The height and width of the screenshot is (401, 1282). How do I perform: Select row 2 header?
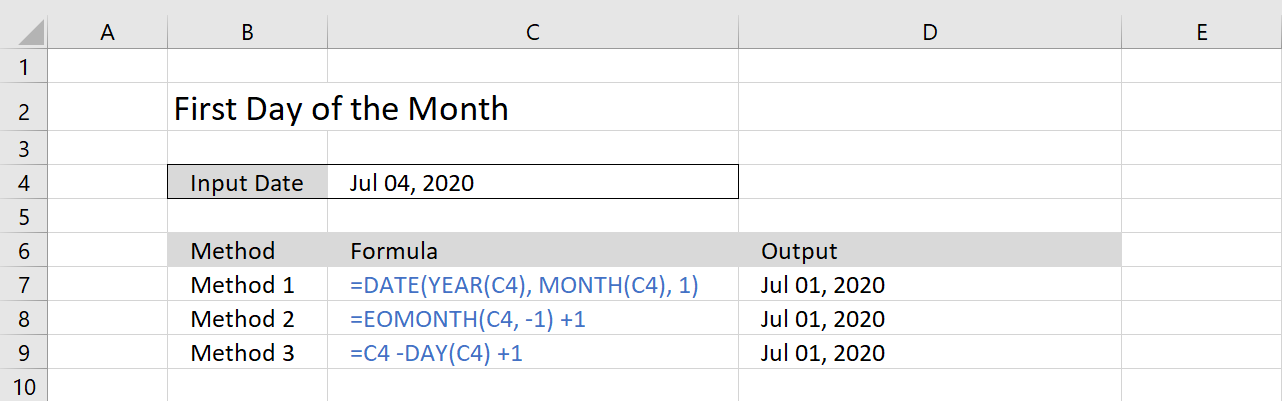(24, 109)
